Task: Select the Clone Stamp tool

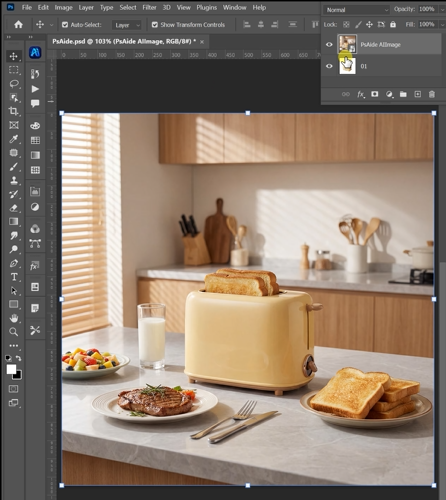Action: pyautogui.click(x=14, y=180)
